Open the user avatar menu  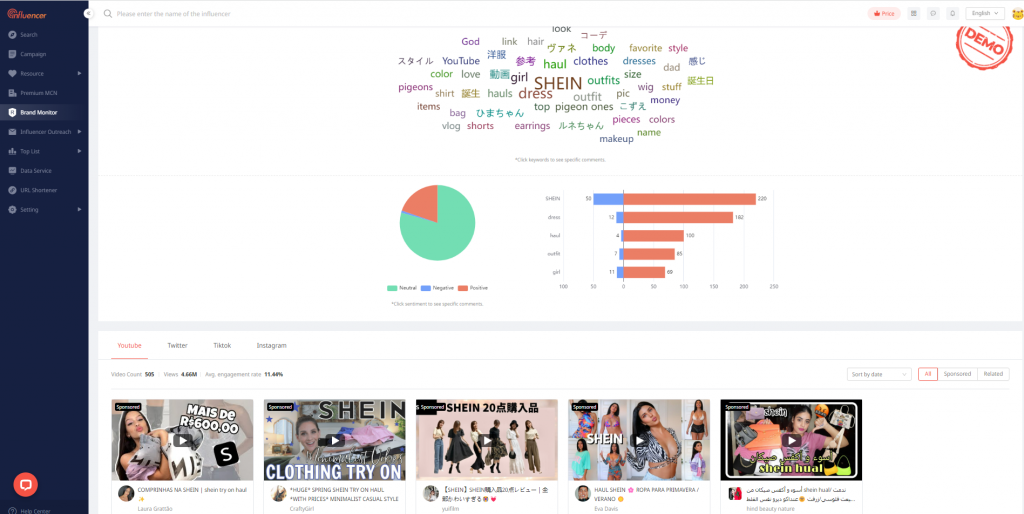(1017, 14)
